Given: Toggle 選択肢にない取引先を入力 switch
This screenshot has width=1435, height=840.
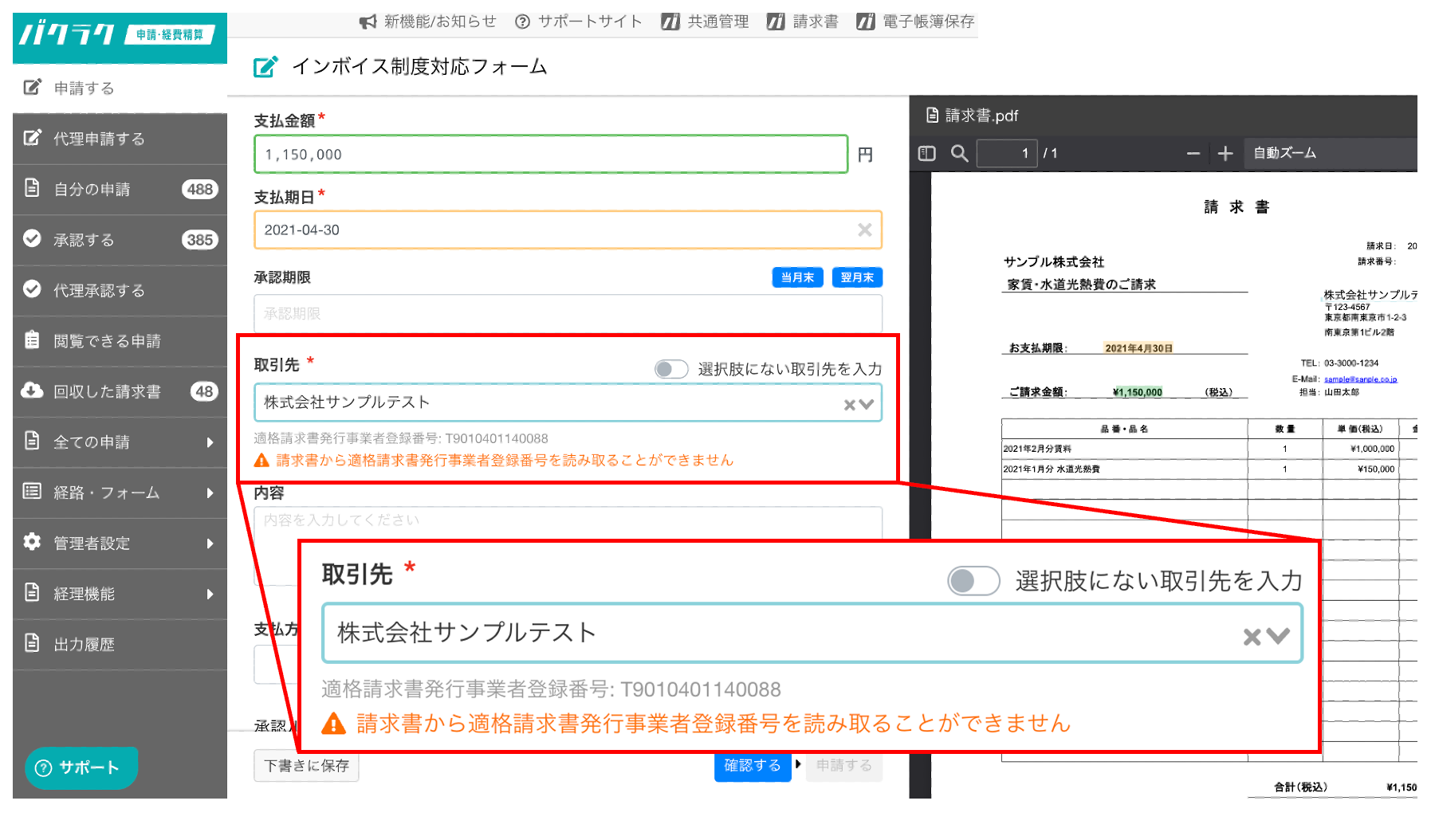Looking at the screenshot, I should pos(671,369).
